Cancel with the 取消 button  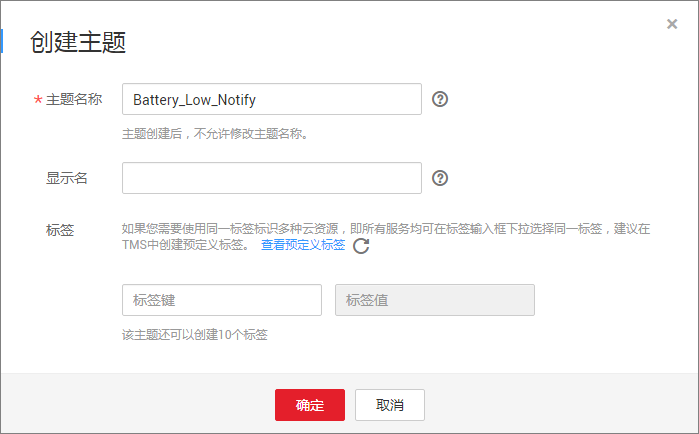390,405
